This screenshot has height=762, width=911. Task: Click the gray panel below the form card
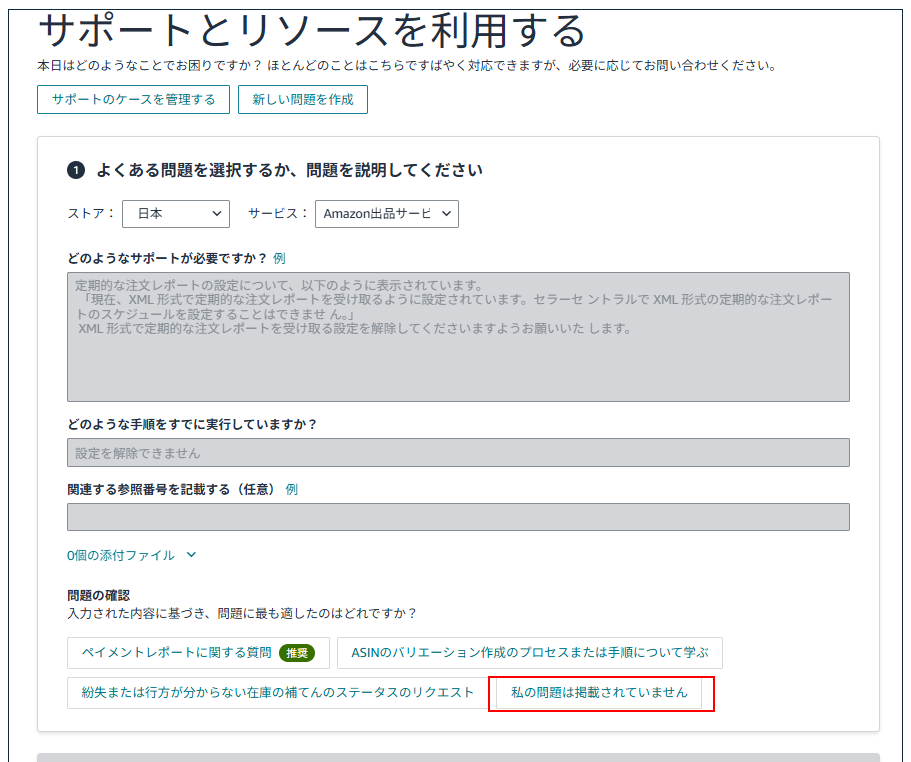pyautogui.click(x=458, y=757)
